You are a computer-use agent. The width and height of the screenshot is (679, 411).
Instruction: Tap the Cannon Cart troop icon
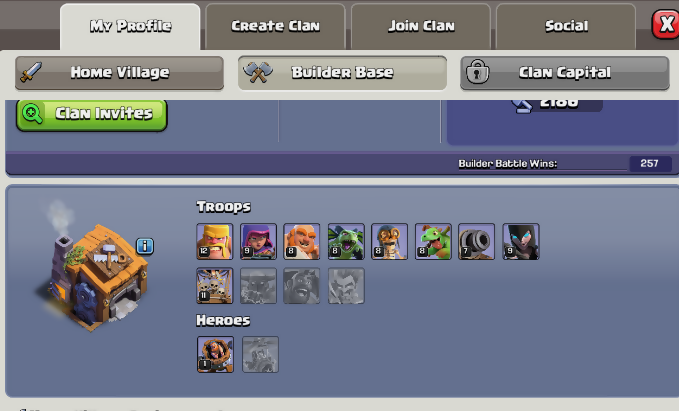tap(476, 242)
